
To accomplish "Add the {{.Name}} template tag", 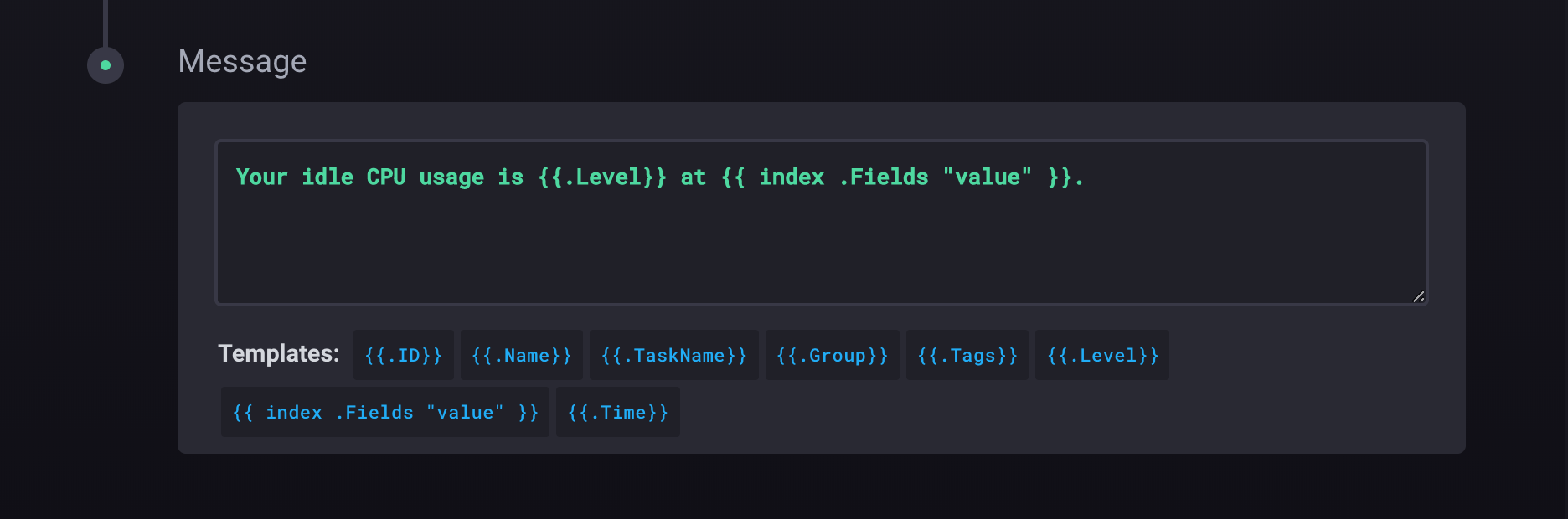I will [x=521, y=356].
